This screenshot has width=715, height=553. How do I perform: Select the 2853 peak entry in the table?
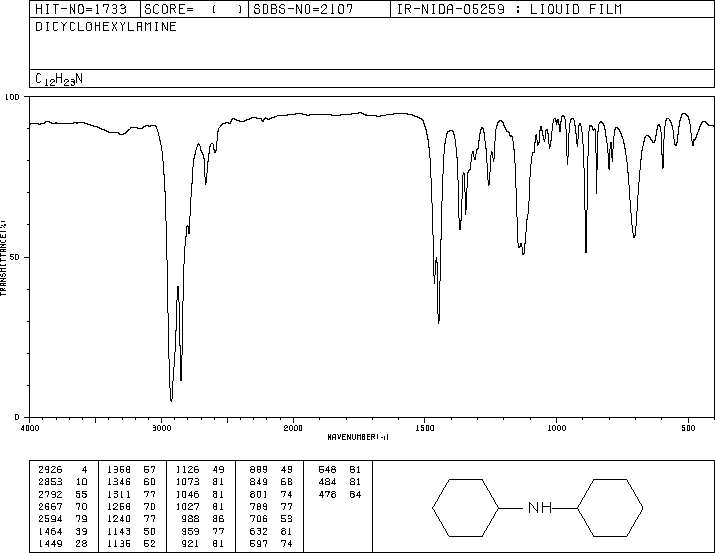[63, 481]
